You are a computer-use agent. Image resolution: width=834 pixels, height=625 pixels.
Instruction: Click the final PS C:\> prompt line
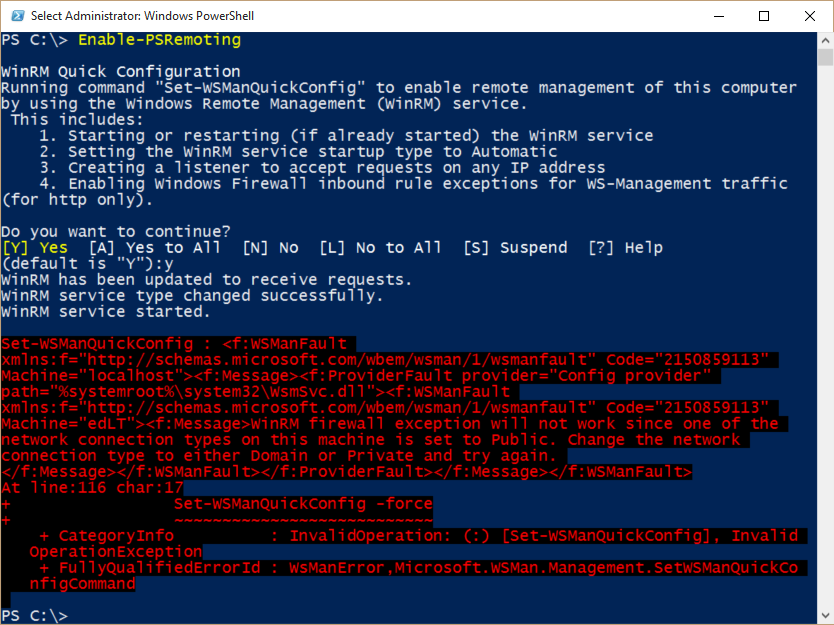pyautogui.click(x=35, y=615)
